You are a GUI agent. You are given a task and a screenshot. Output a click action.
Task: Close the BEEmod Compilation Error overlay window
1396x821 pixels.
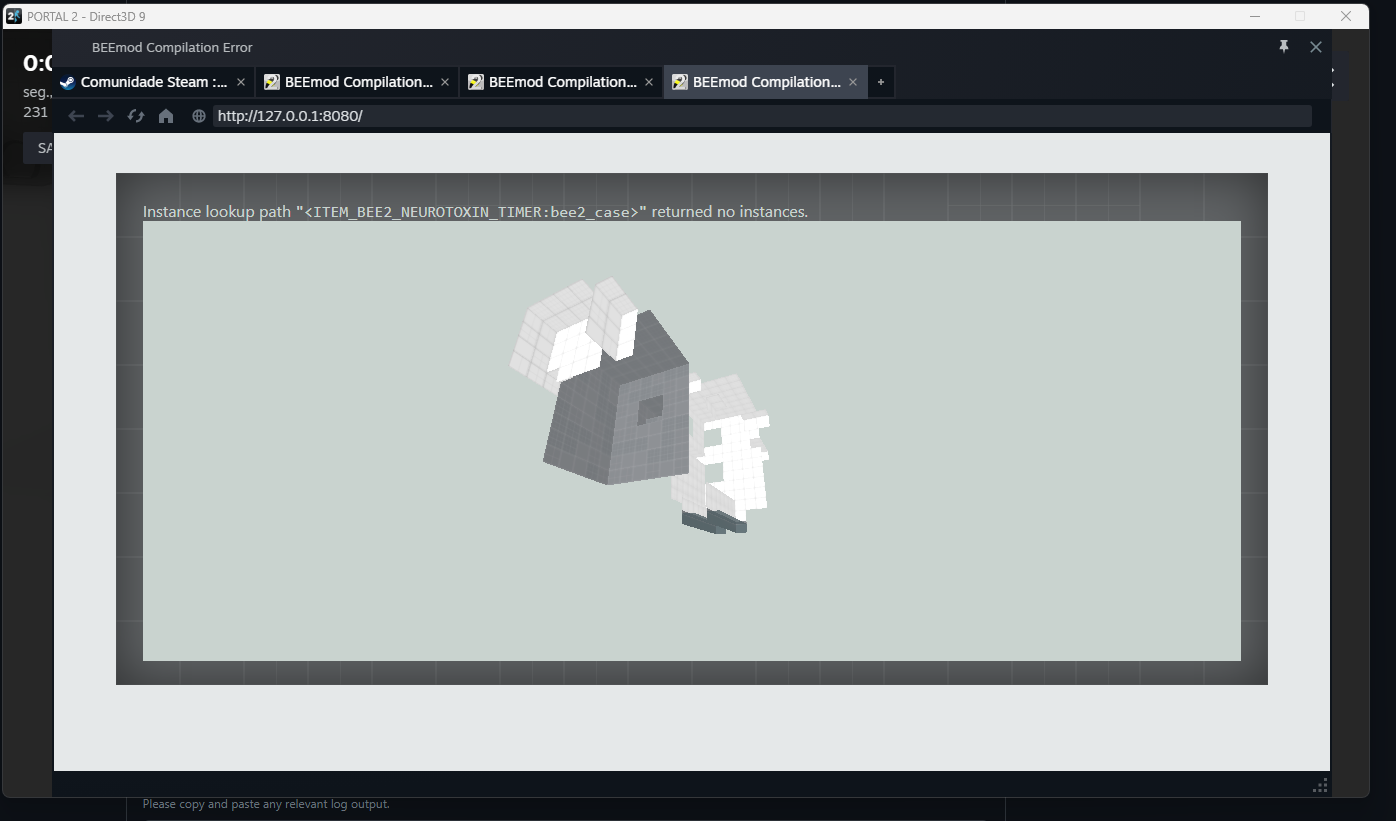1316,46
